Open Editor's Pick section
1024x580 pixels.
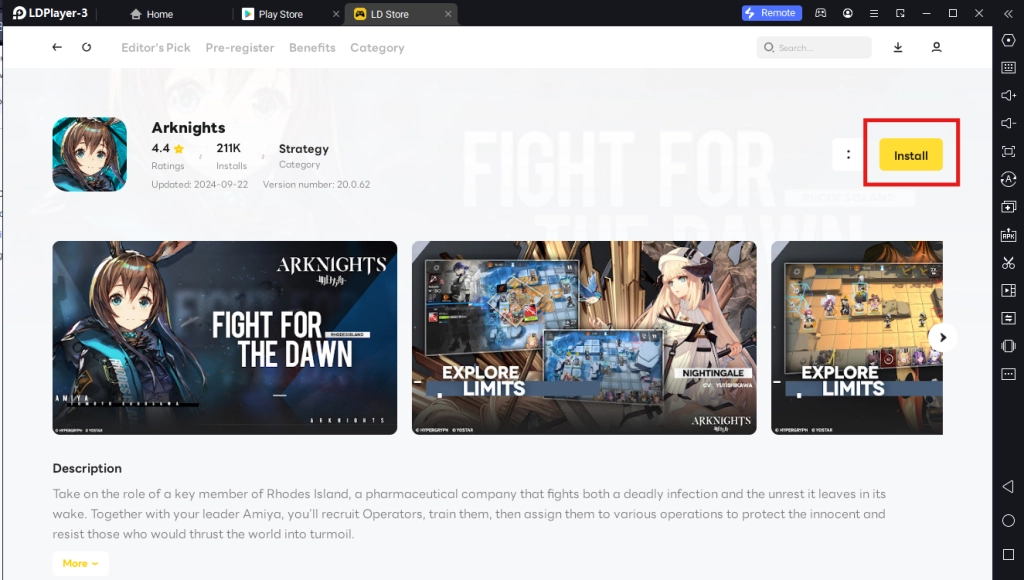pyautogui.click(x=155, y=48)
